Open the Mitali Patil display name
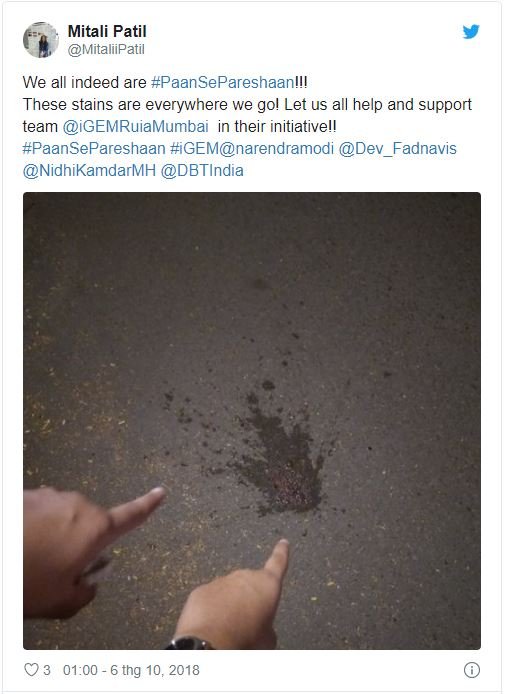The height and width of the screenshot is (694, 506). coord(107,31)
